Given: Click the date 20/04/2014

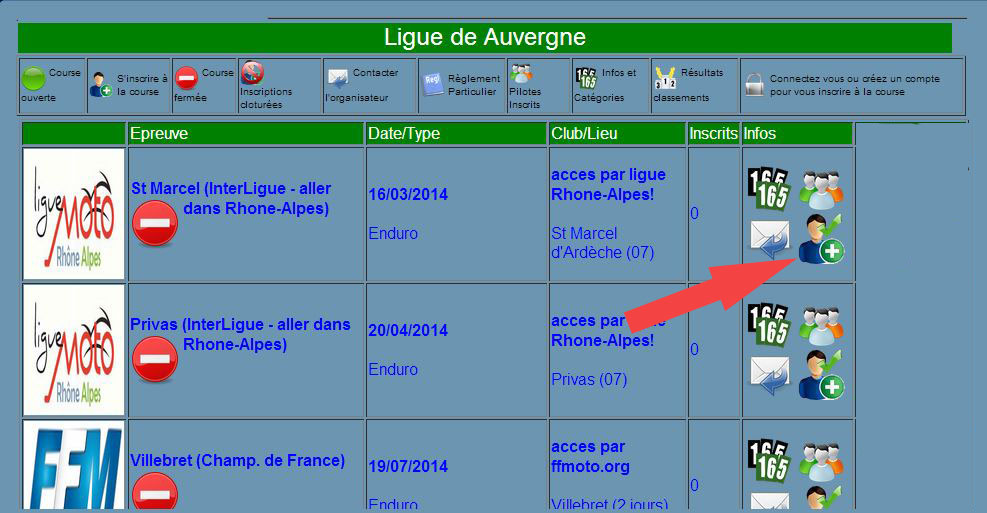Looking at the screenshot, I should [408, 330].
